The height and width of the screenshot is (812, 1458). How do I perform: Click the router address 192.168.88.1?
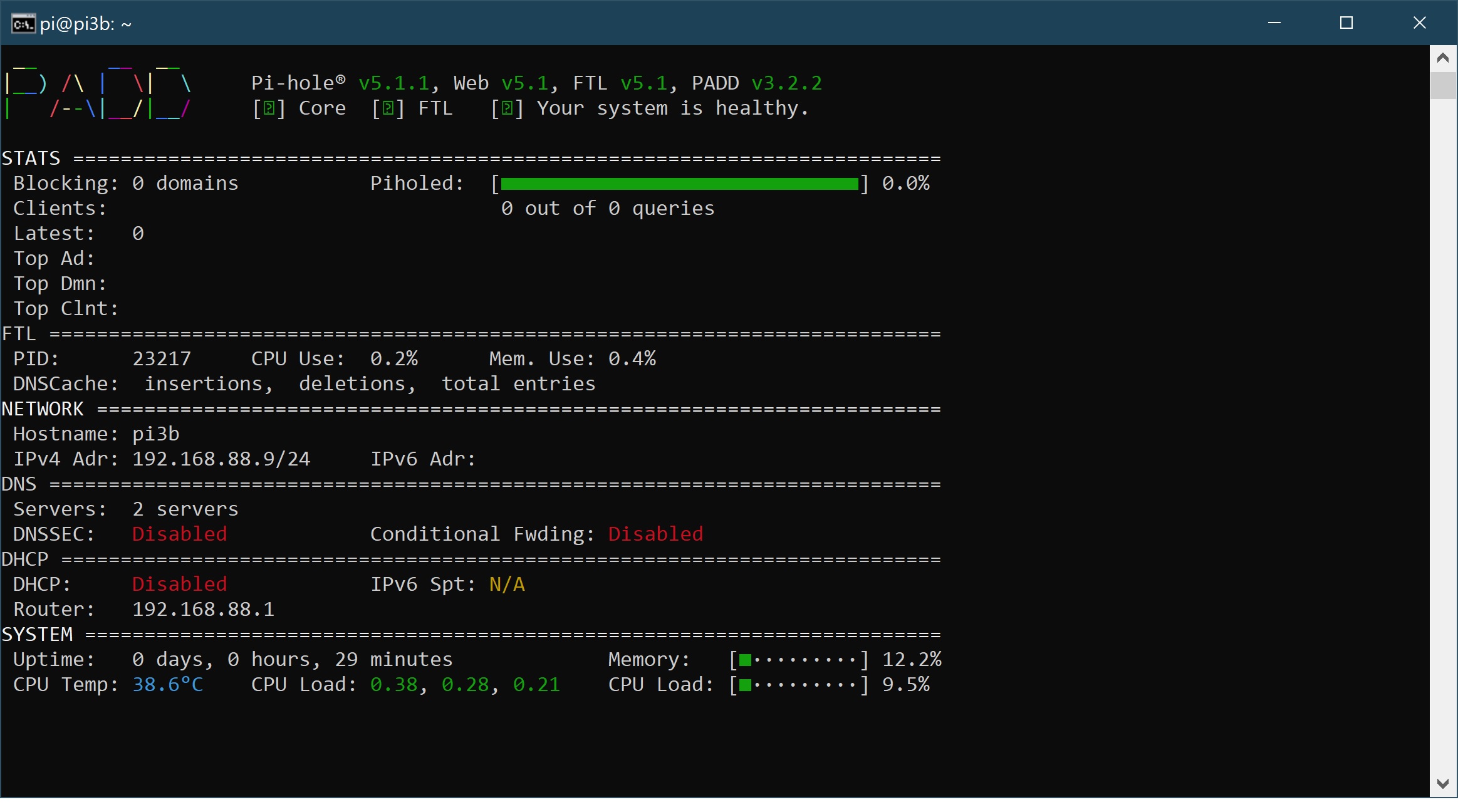203,610
